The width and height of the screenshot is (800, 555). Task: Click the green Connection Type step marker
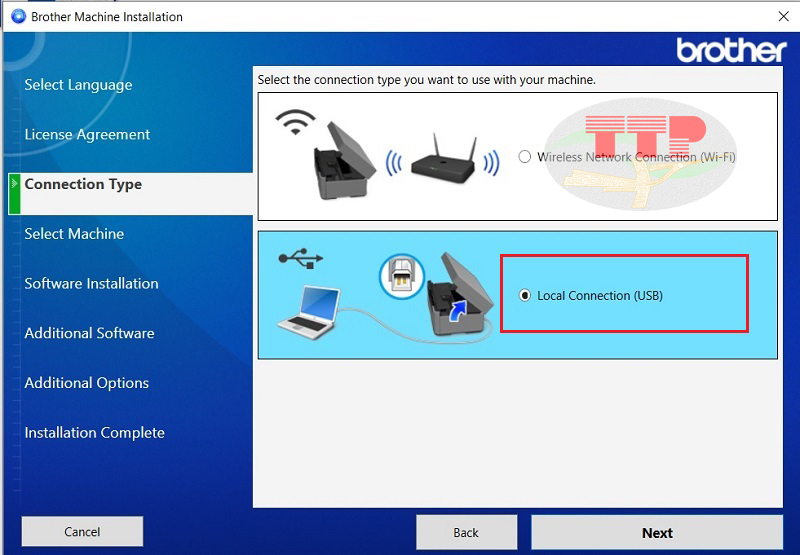(x=14, y=193)
